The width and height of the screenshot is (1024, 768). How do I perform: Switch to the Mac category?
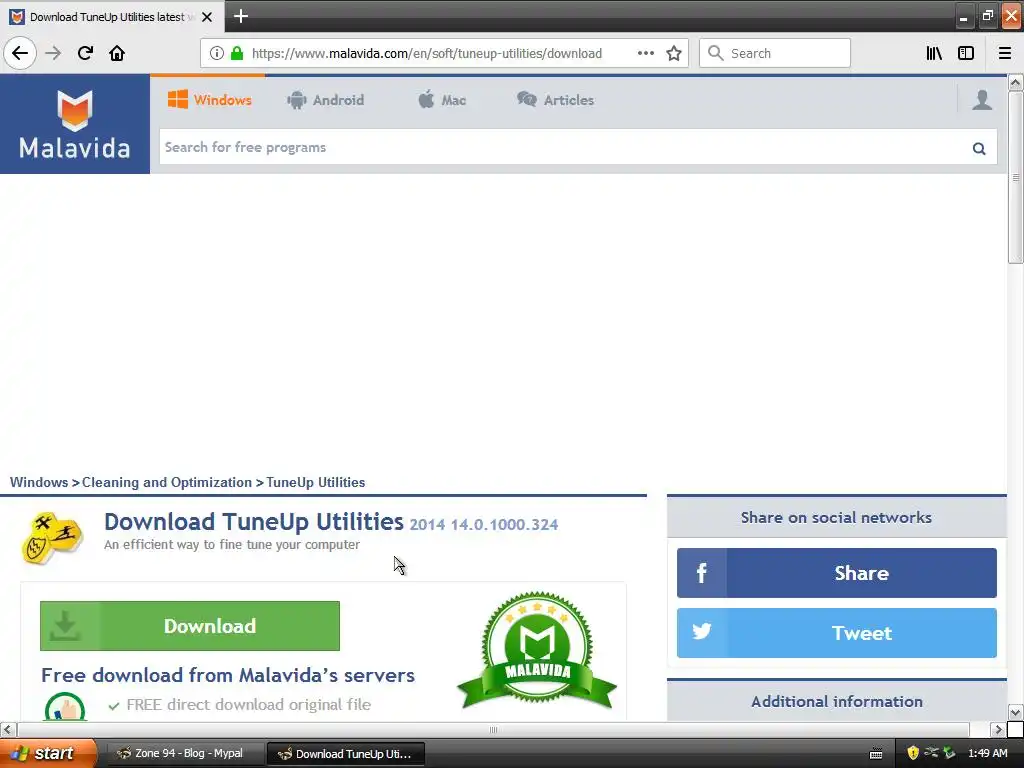point(442,100)
